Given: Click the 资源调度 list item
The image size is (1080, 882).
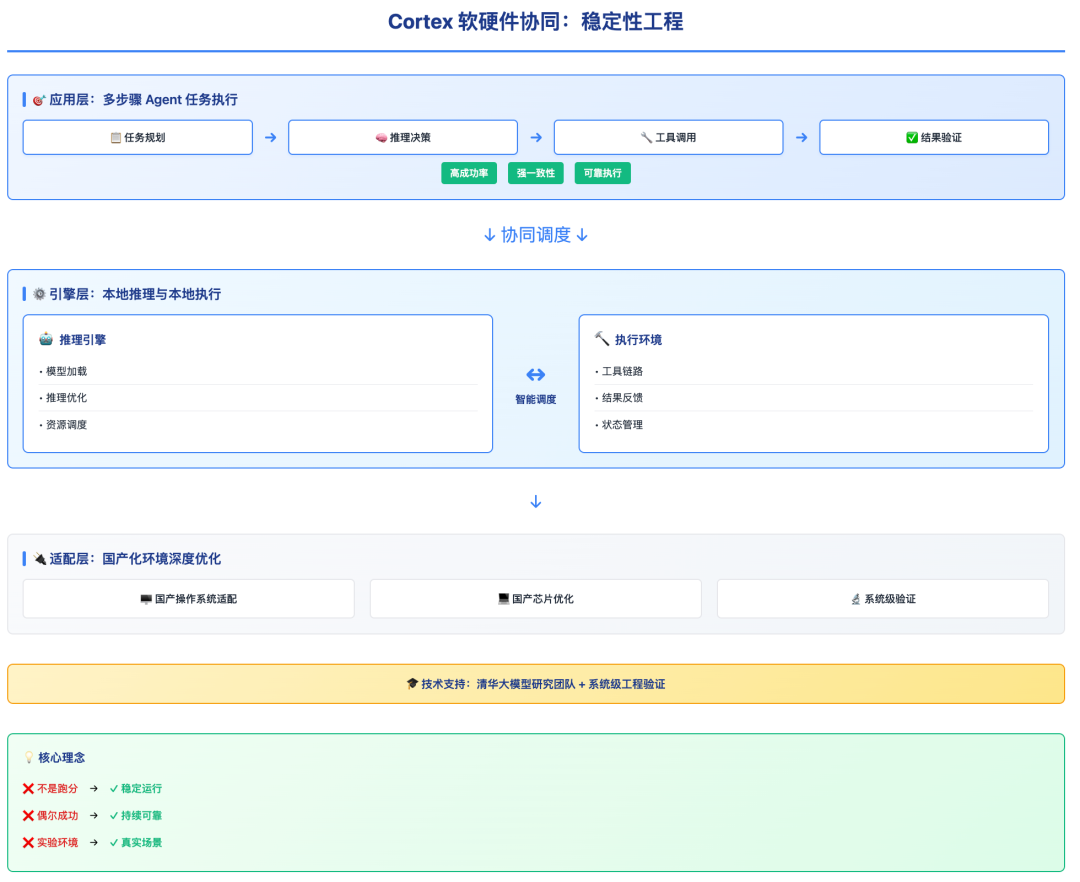Looking at the screenshot, I should 258,425.
